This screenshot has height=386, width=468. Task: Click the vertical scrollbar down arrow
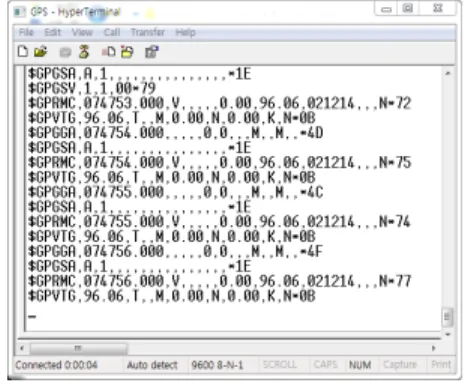(x=448, y=334)
